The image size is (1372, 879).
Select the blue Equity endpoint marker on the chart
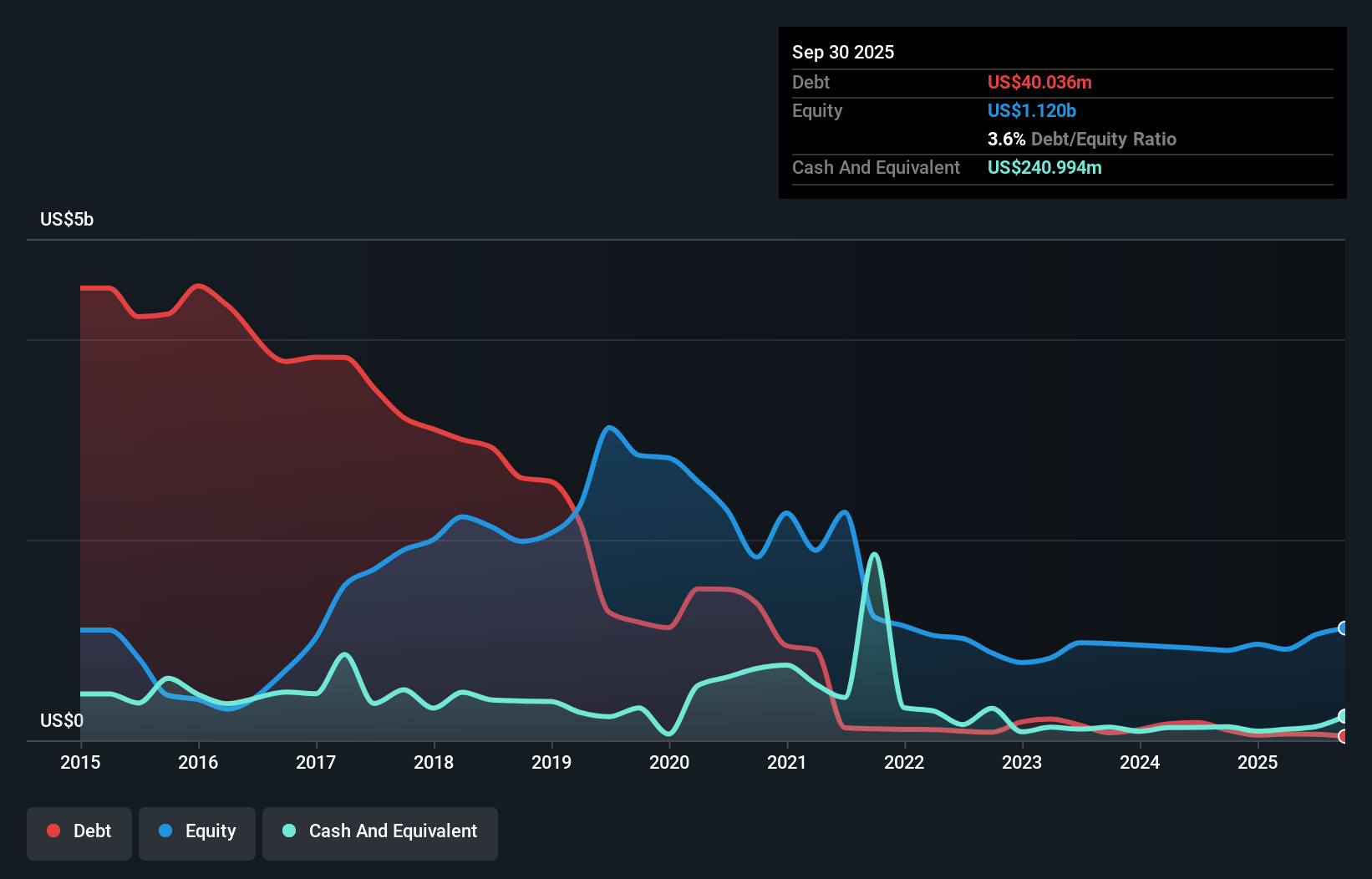pyautogui.click(x=1343, y=627)
